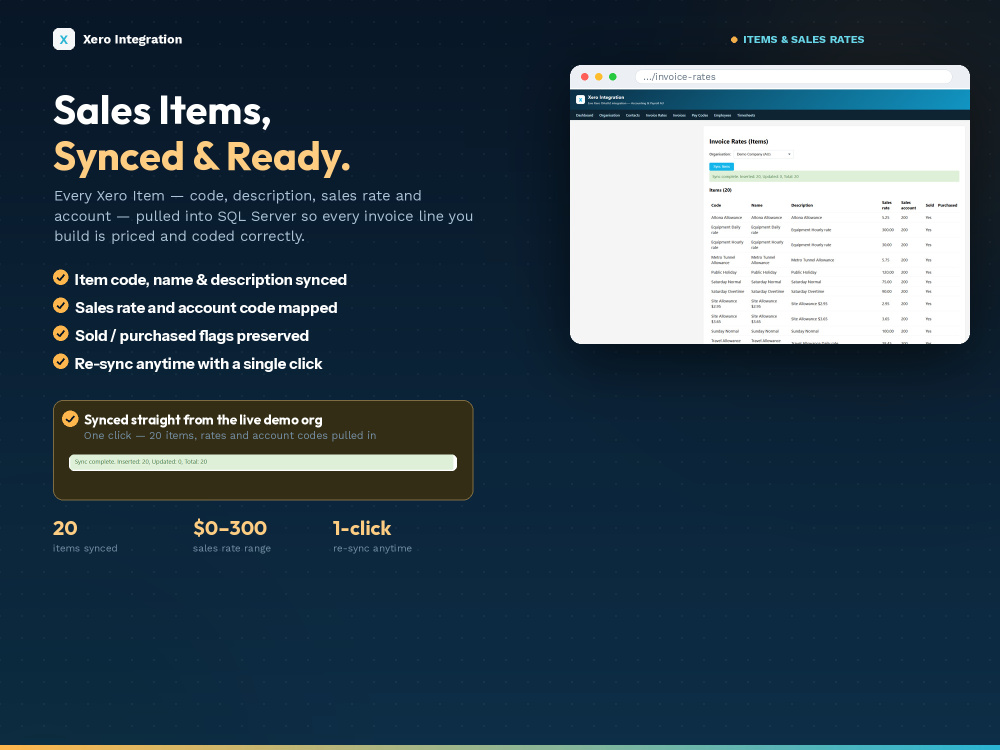Screen dimensions: 1000x750
Task: Click the 'Sync complete' bar inside the gold callout box
Action: [x=263, y=462]
